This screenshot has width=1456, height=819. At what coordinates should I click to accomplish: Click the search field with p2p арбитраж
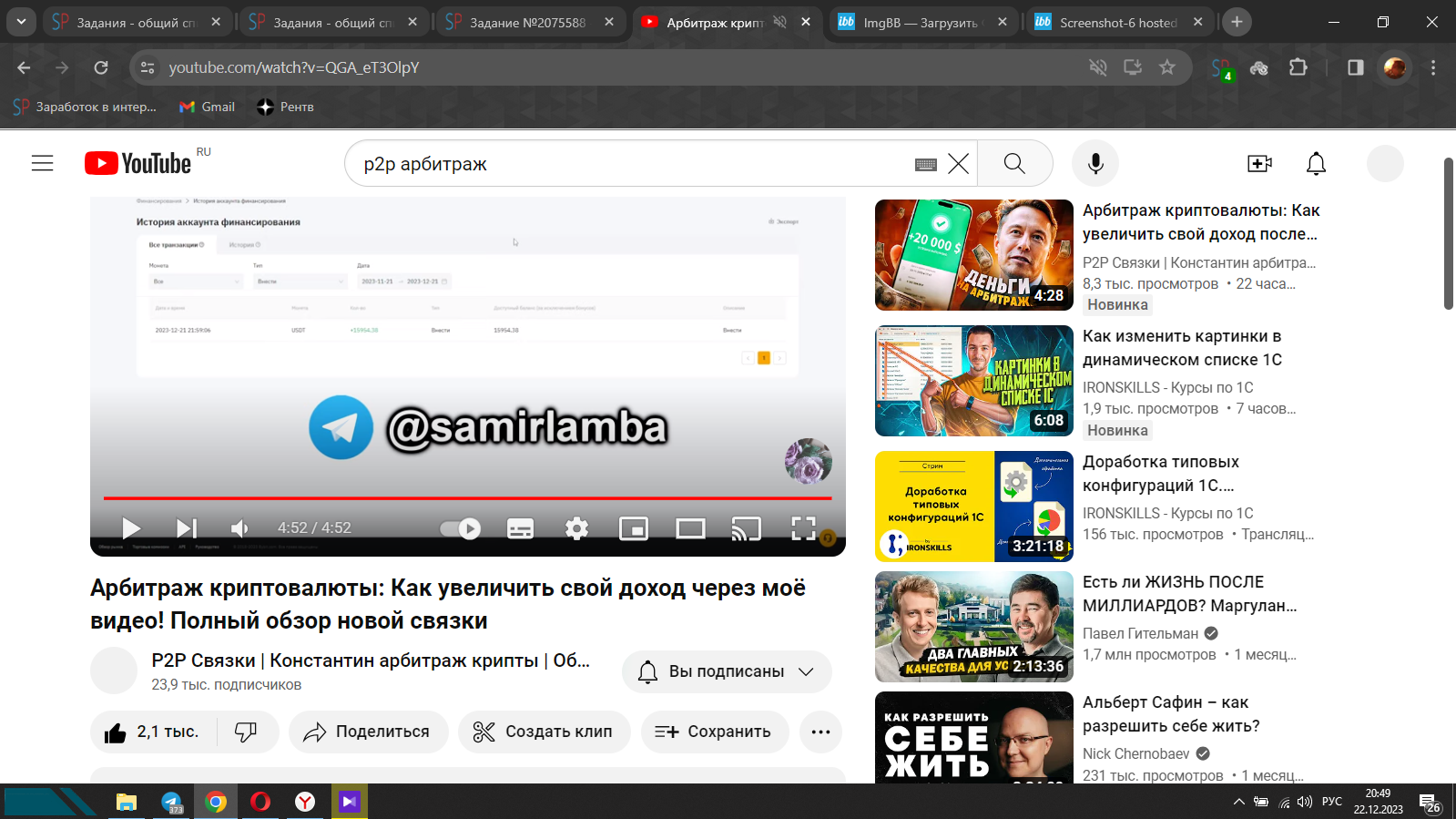[x=628, y=164]
